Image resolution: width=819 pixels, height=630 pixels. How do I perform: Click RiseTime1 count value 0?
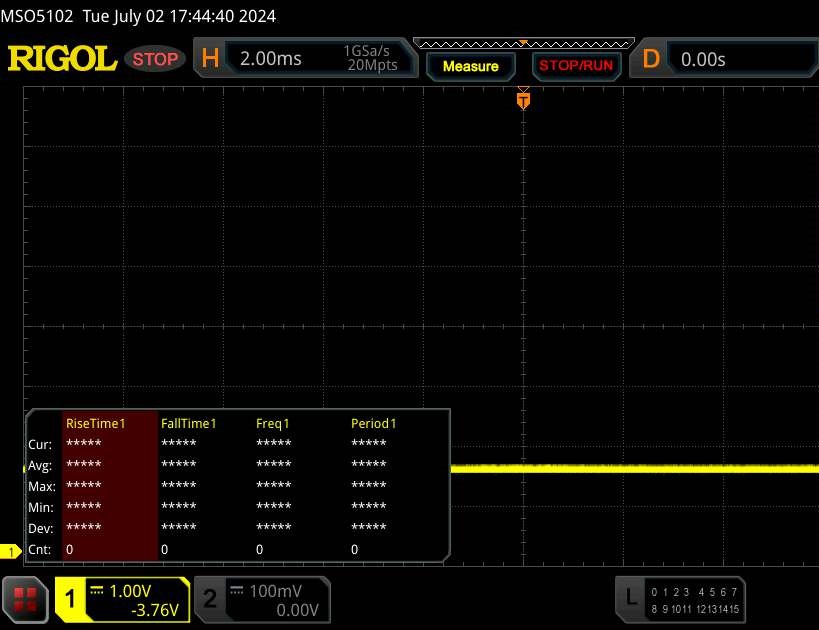click(69, 550)
